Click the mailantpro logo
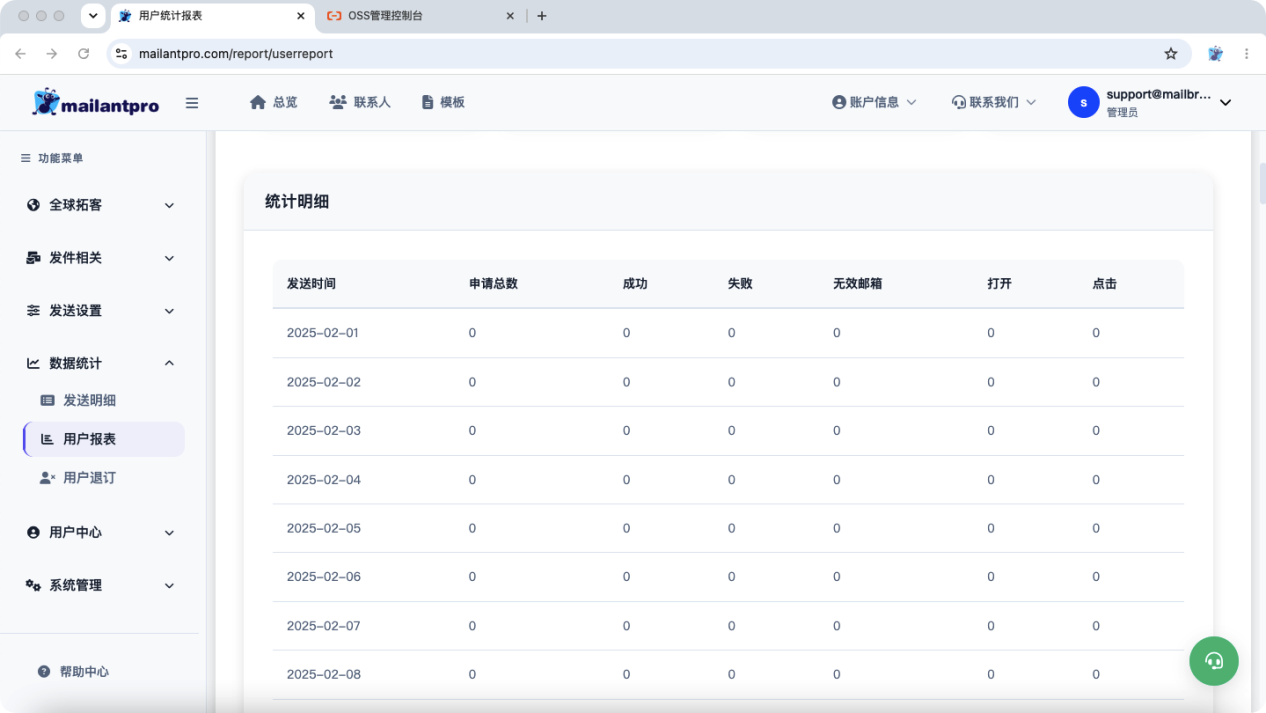The height and width of the screenshot is (713, 1266). 96,102
